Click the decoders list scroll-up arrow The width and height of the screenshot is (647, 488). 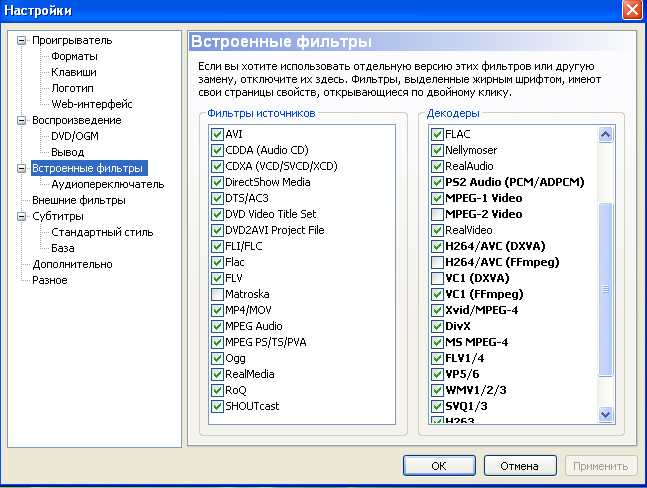pyautogui.click(x=605, y=134)
